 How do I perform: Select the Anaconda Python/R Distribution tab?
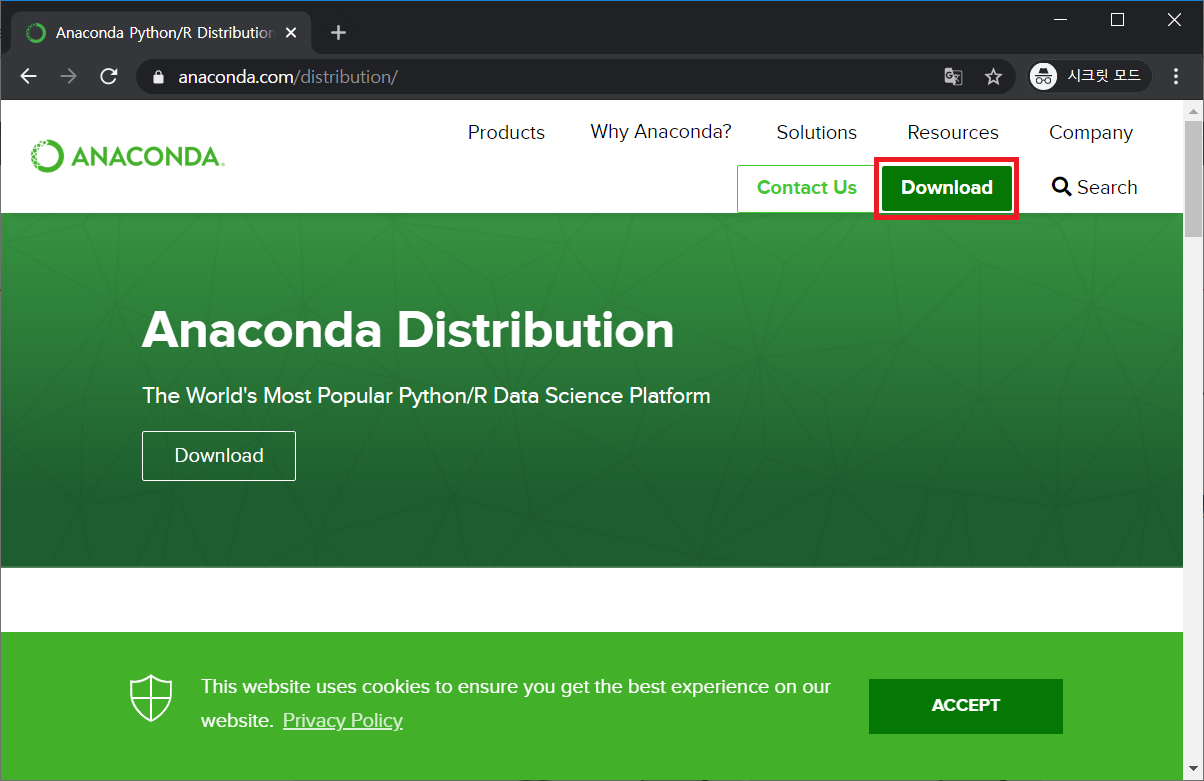coord(160,33)
